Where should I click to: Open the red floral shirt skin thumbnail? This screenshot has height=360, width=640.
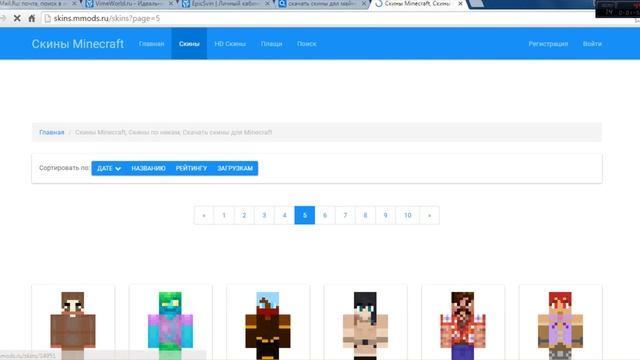coord(463,325)
